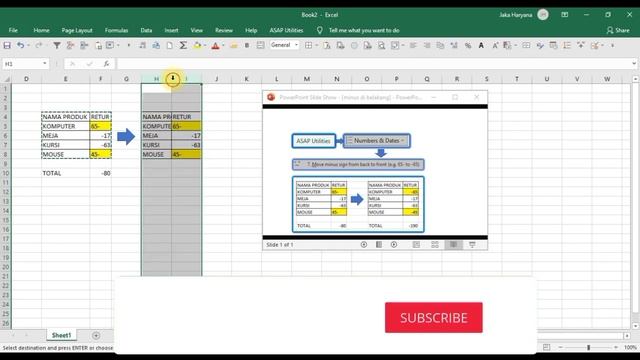Click the bold black A icon
640x360 pixels.
pyautogui.click(x=481, y=45)
